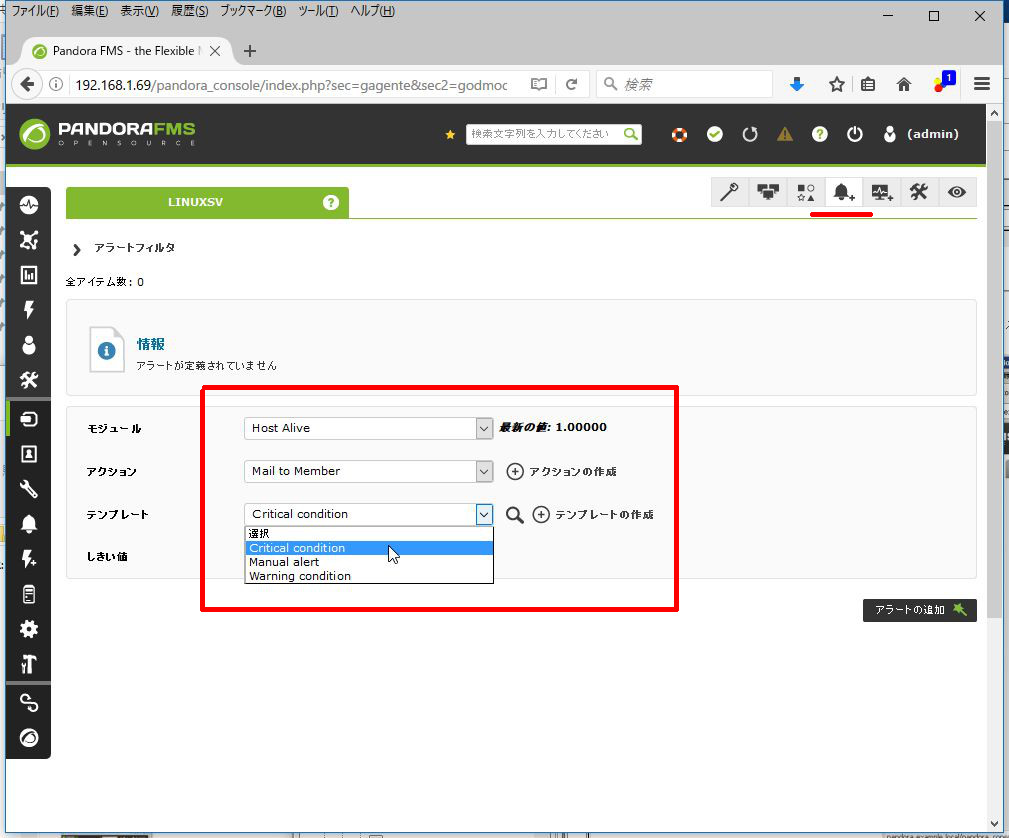Toggle the Critical condition template dropdown arrow

(485, 514)
